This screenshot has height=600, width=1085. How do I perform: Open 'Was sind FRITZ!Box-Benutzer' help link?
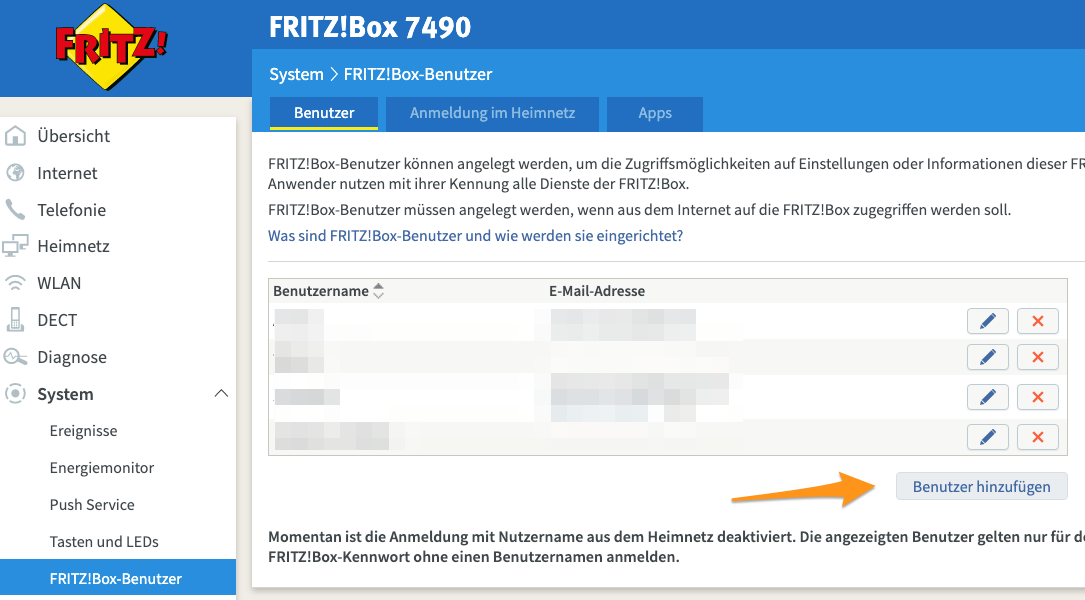click(x=475, y=236)
